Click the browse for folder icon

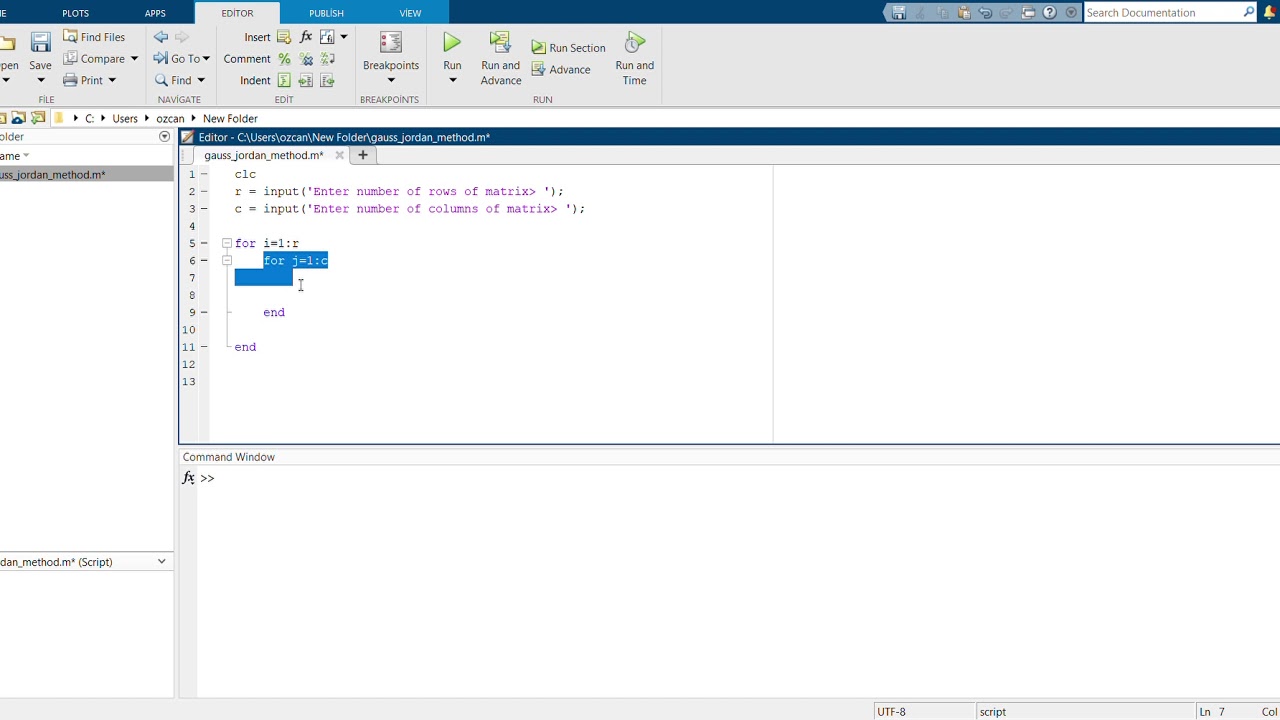(36, 118)
